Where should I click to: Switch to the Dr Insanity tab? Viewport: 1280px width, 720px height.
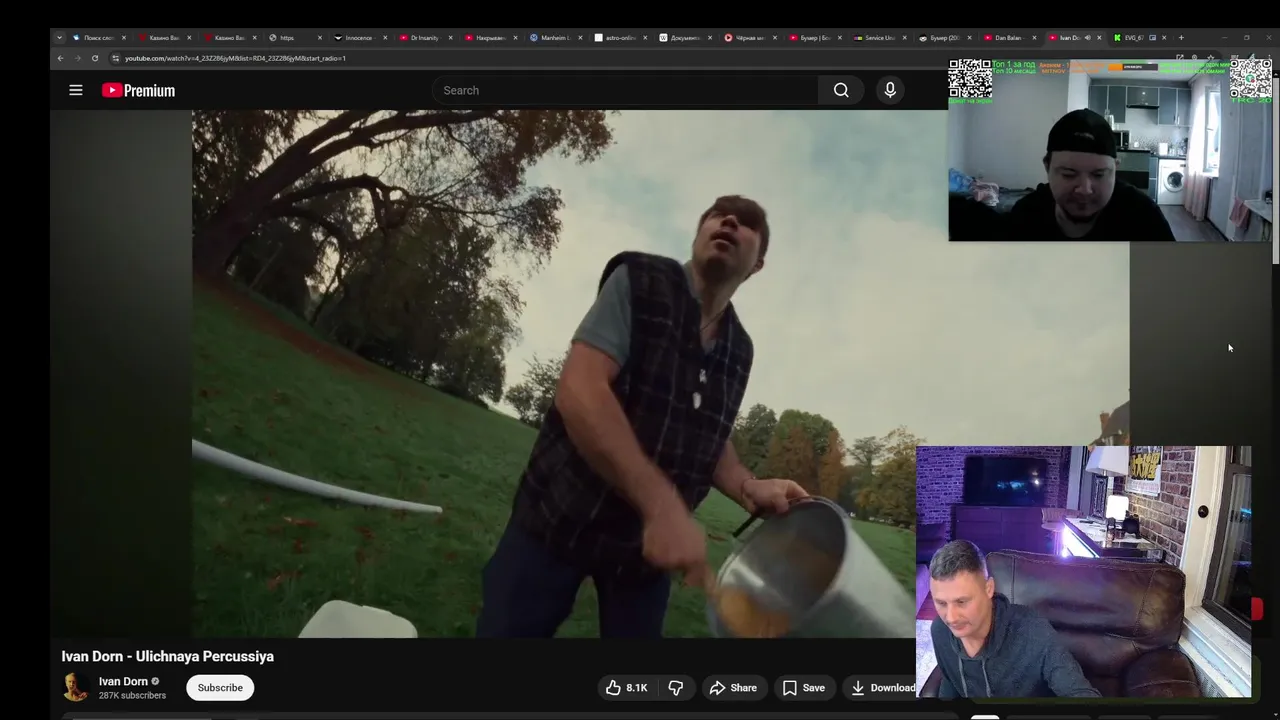(x=424, y=38)
